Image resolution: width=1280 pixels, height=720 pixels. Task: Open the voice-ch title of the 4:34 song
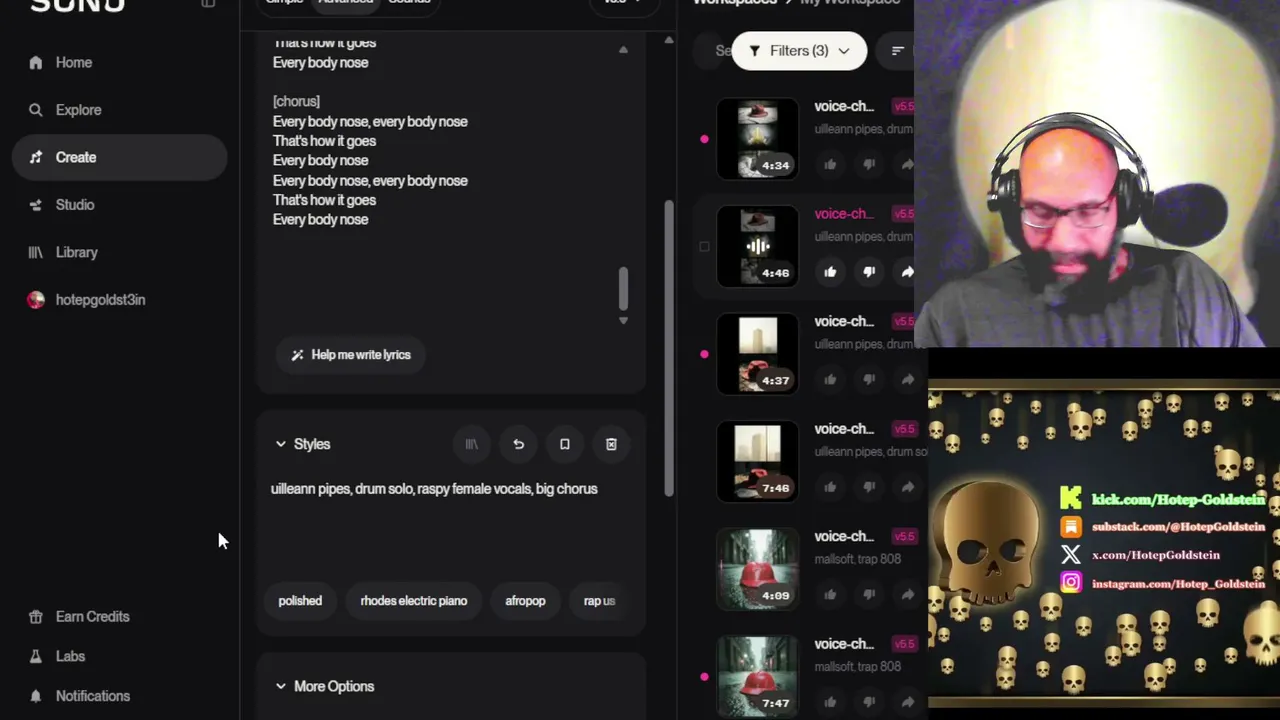pos(844,106)
